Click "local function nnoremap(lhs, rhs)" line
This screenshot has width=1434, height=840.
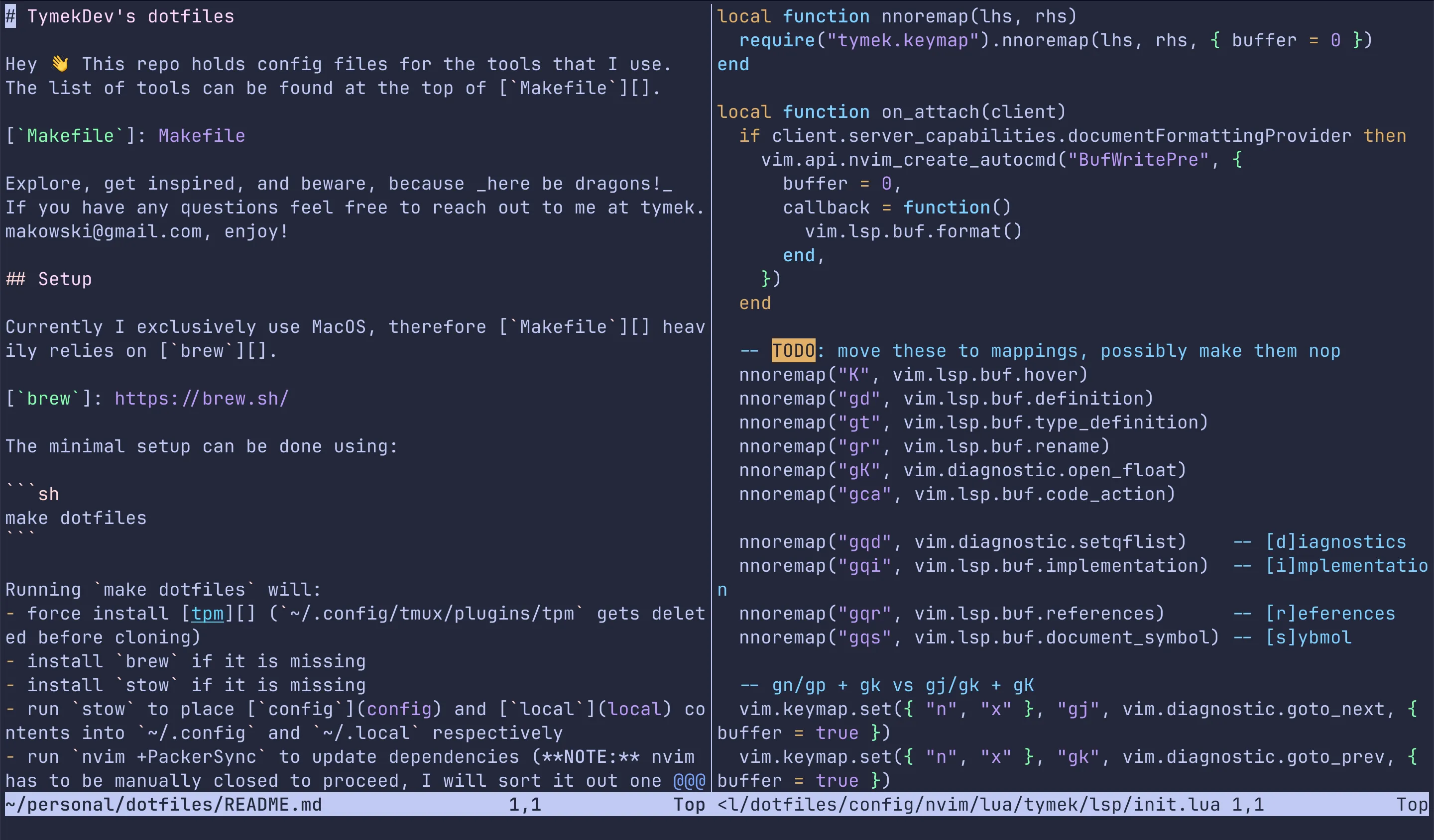(x=897, y=16)
